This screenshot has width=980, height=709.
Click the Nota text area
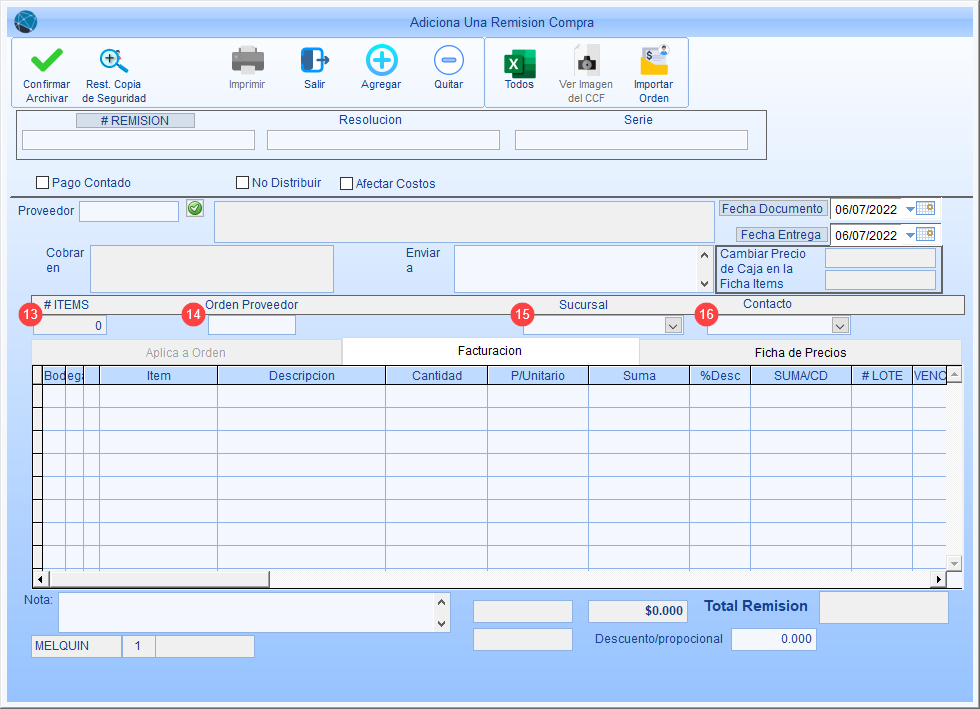click(246, 613)
